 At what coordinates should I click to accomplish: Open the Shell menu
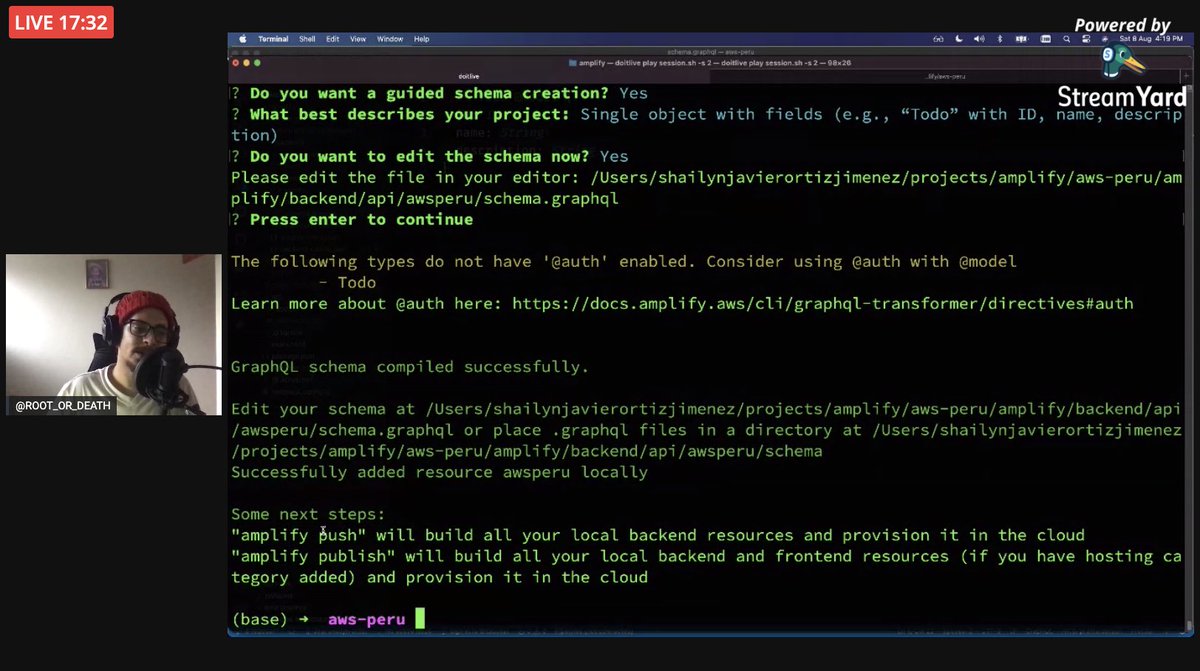click(307, 39)
